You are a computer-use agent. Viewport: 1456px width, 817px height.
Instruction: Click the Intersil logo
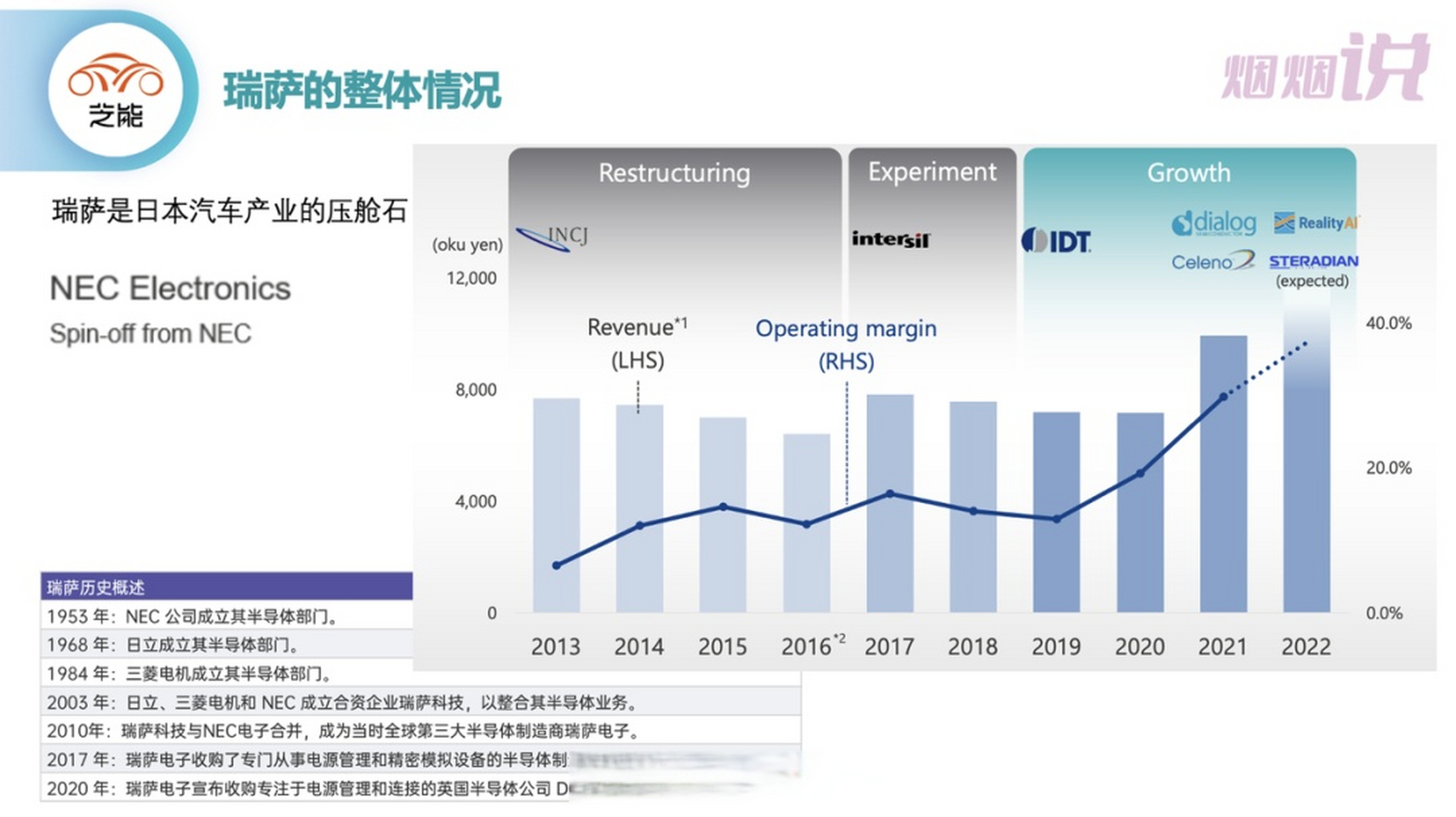coord(890,239)
